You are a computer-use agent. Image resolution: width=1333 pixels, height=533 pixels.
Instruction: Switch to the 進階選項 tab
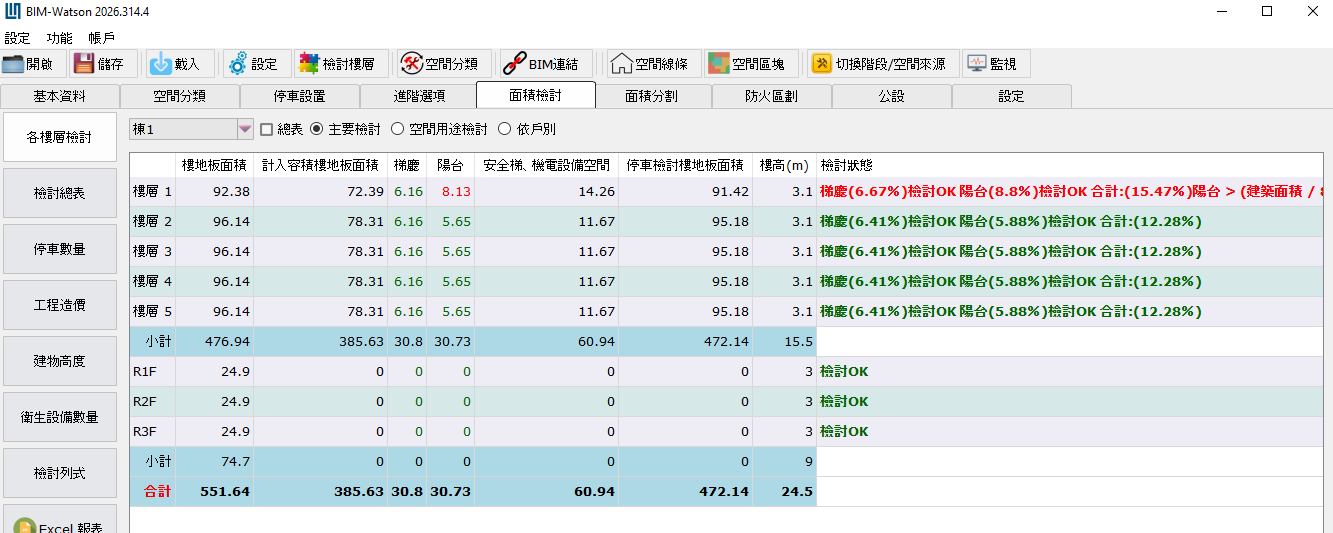pyautogui.click(x=420, y=96)
